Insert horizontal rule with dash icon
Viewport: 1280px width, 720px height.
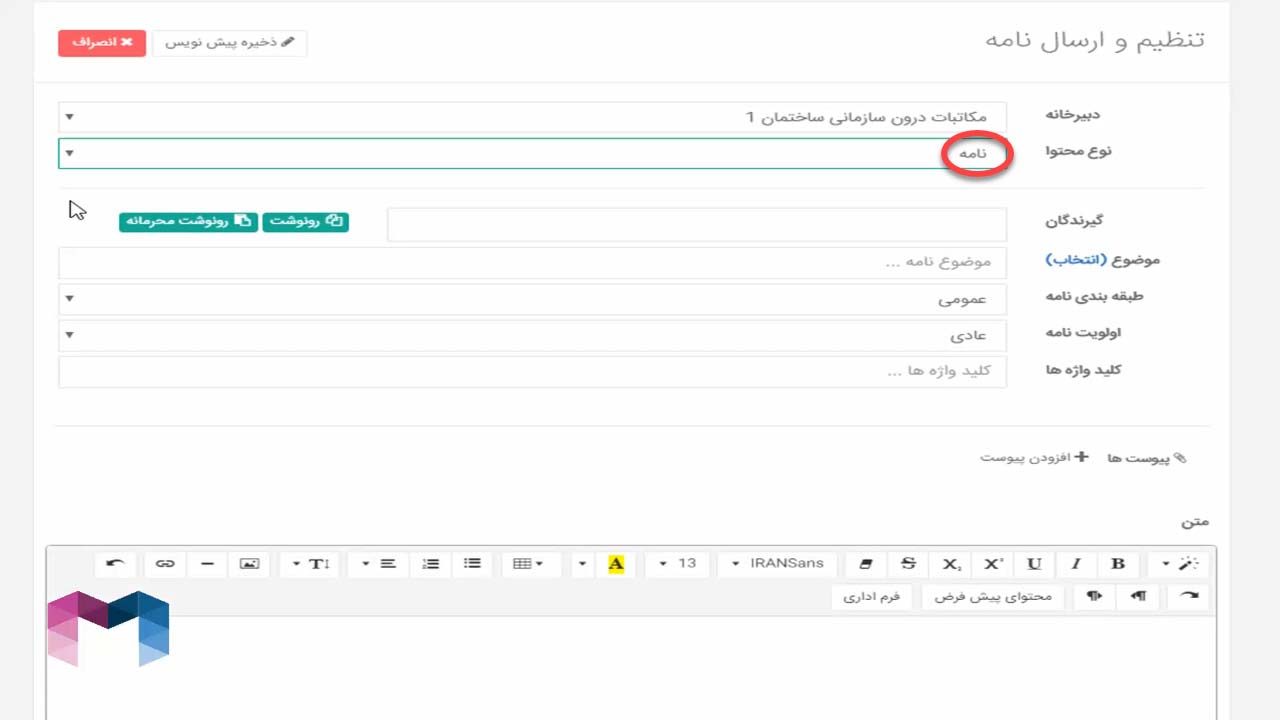tap(207, 564)
